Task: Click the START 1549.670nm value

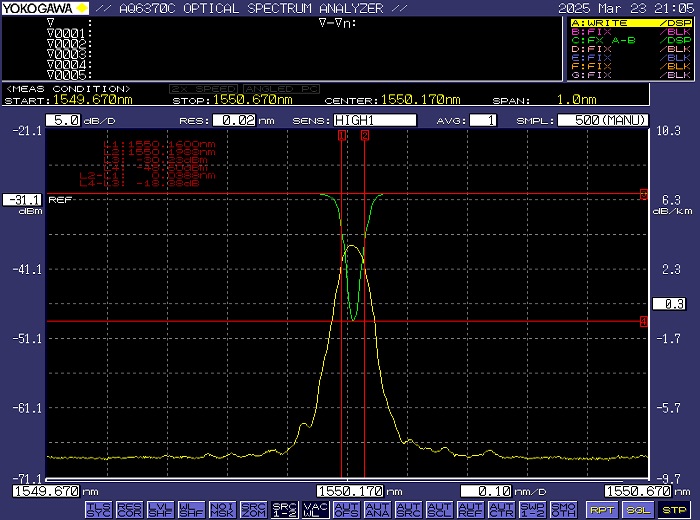Action: point(93,100)
